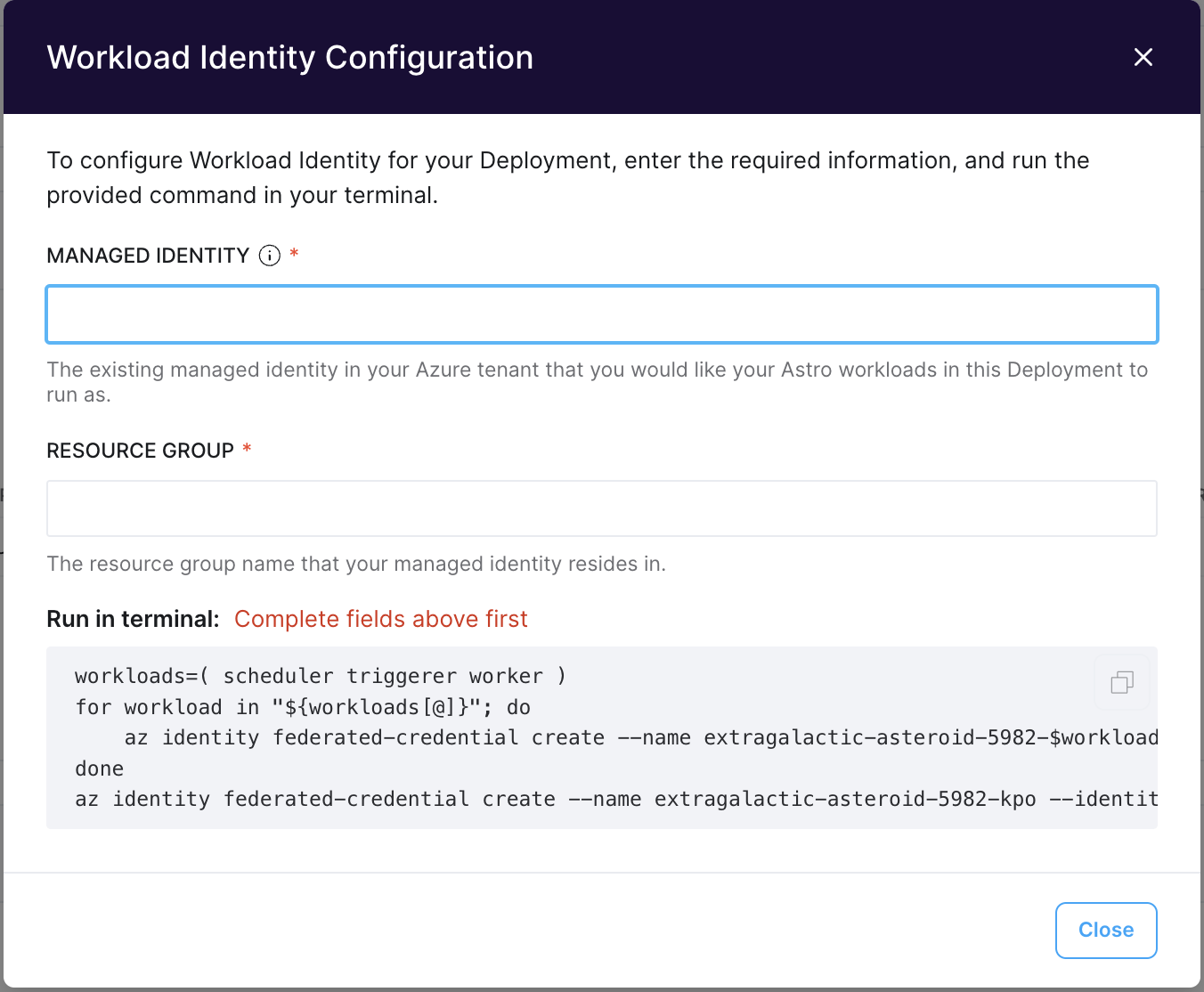
Task: Click the 'Run in terminal:' heading
Action: [x=133, y=619]
